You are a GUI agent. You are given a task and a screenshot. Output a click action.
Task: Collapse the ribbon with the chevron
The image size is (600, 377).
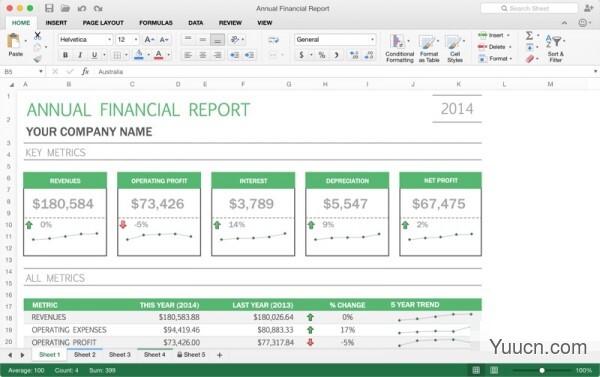564,23
